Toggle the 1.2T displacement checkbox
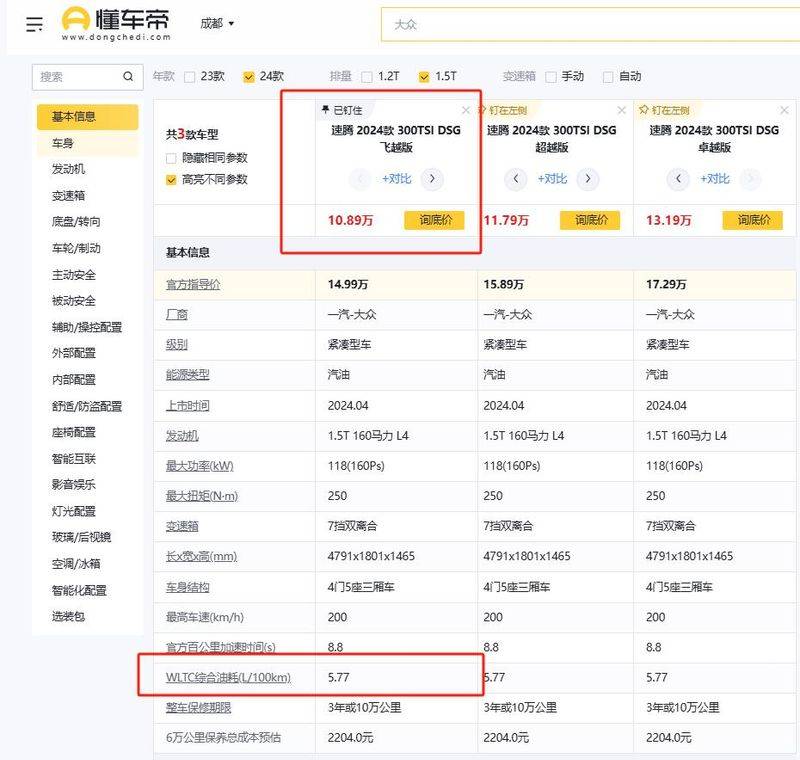The height and width of the screenshot is (760, 800). point(366,77)
